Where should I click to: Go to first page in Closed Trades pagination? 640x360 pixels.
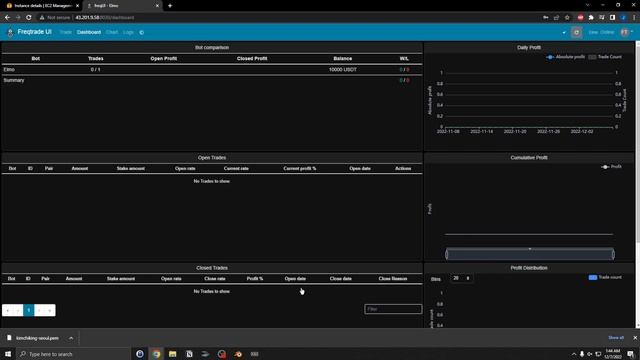pyautogui.click(x=7, y=310)
